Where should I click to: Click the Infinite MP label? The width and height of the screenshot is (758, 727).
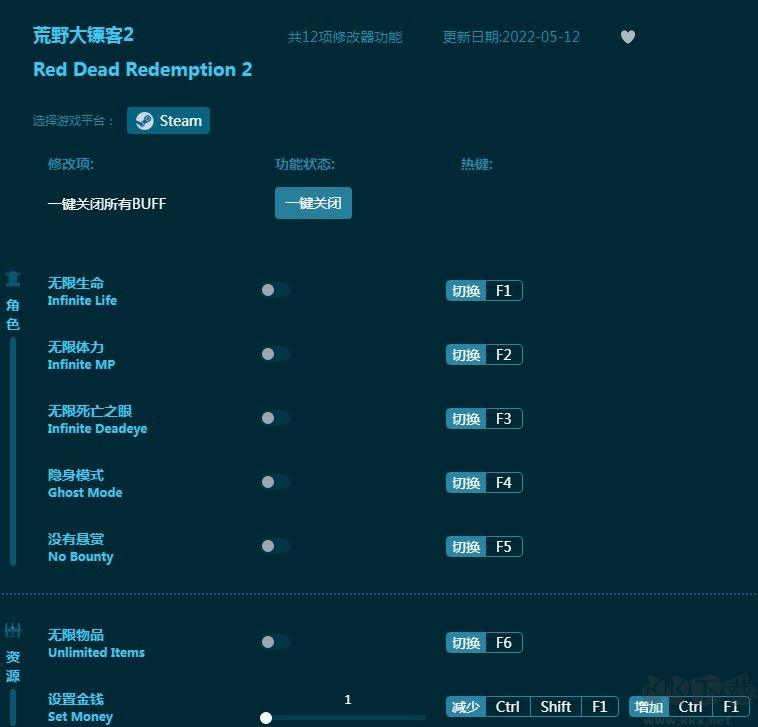[81, 364]
